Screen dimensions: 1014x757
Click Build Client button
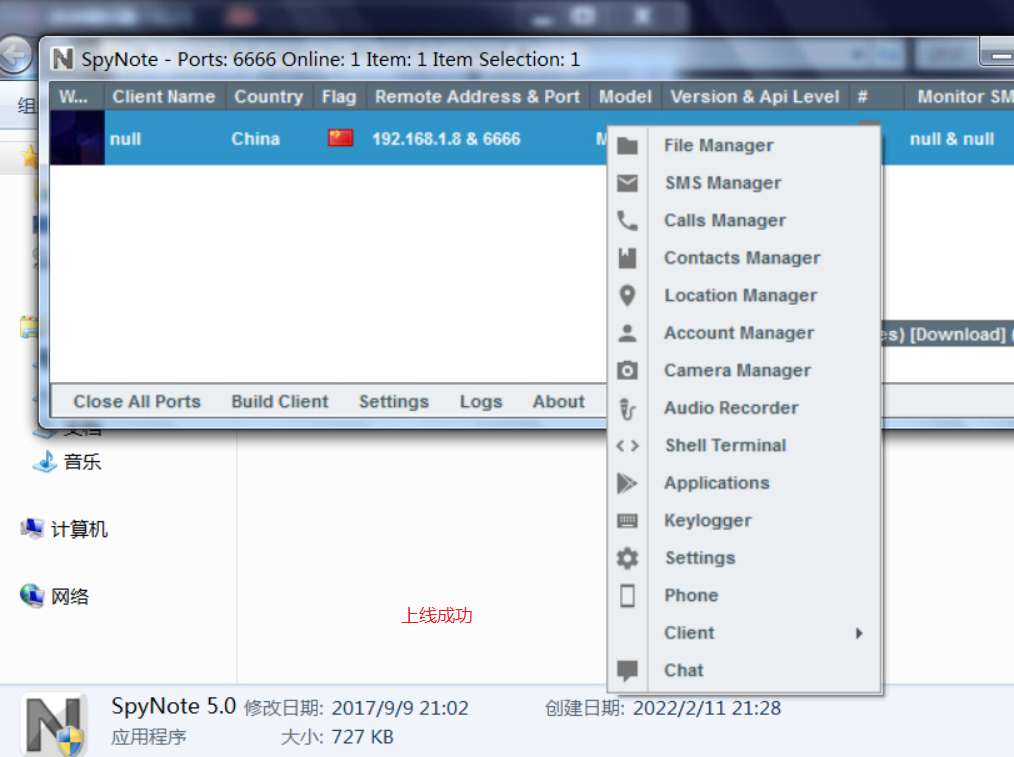280,401
